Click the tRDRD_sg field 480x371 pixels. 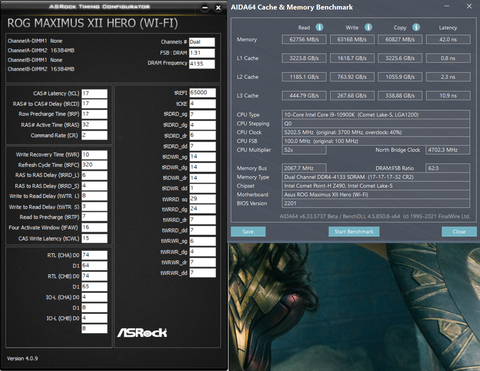click(202, 115)
